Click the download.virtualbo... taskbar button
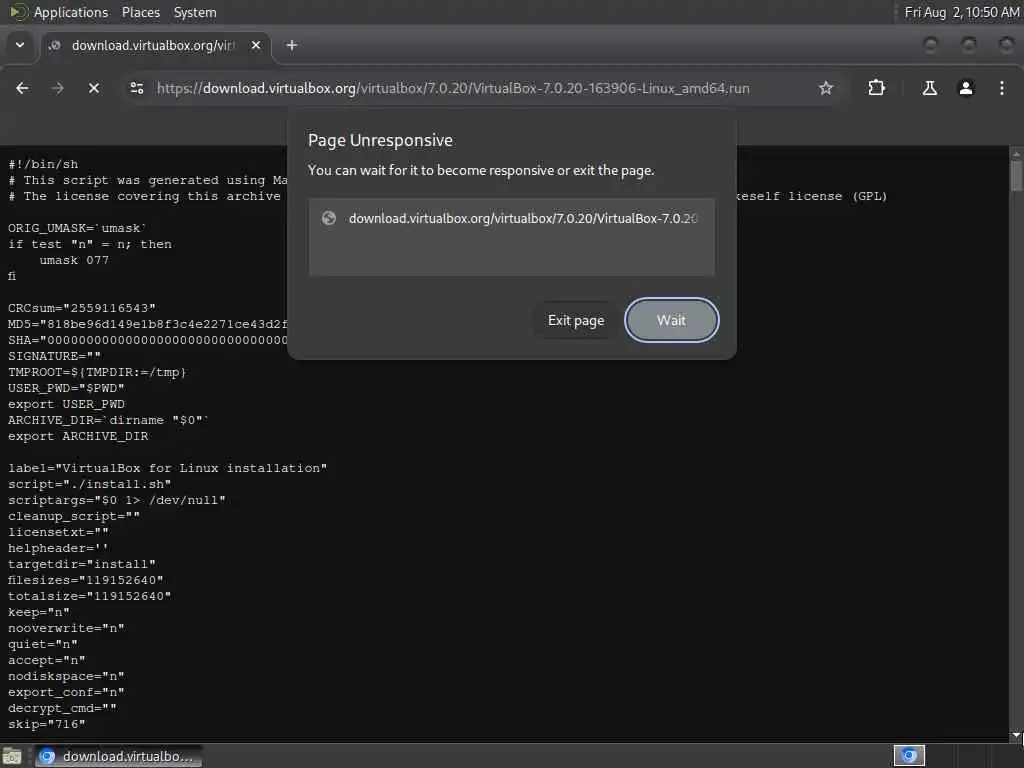Image resolution: width=1024 pixels, height=768 pixels. 118,756
